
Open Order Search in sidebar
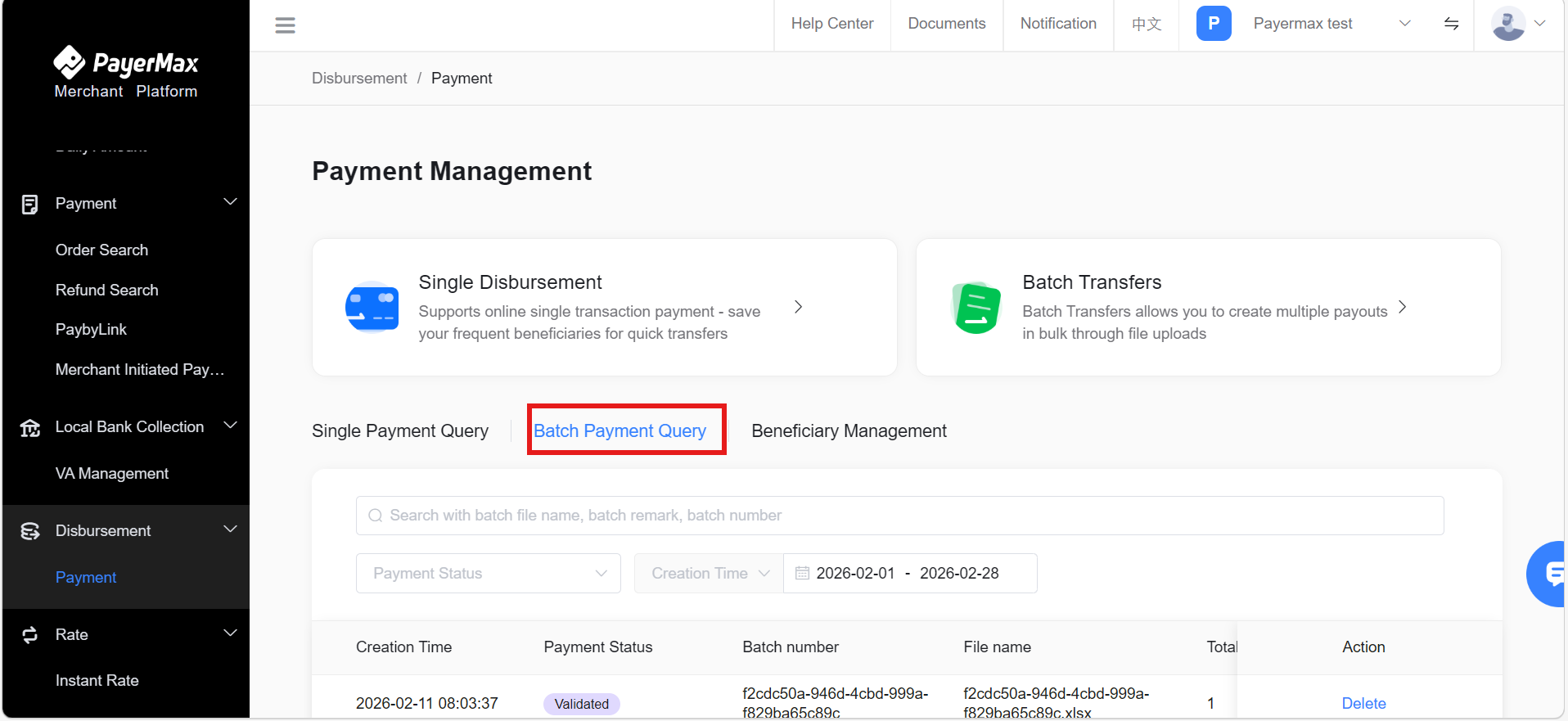click(x=101, y=250)
